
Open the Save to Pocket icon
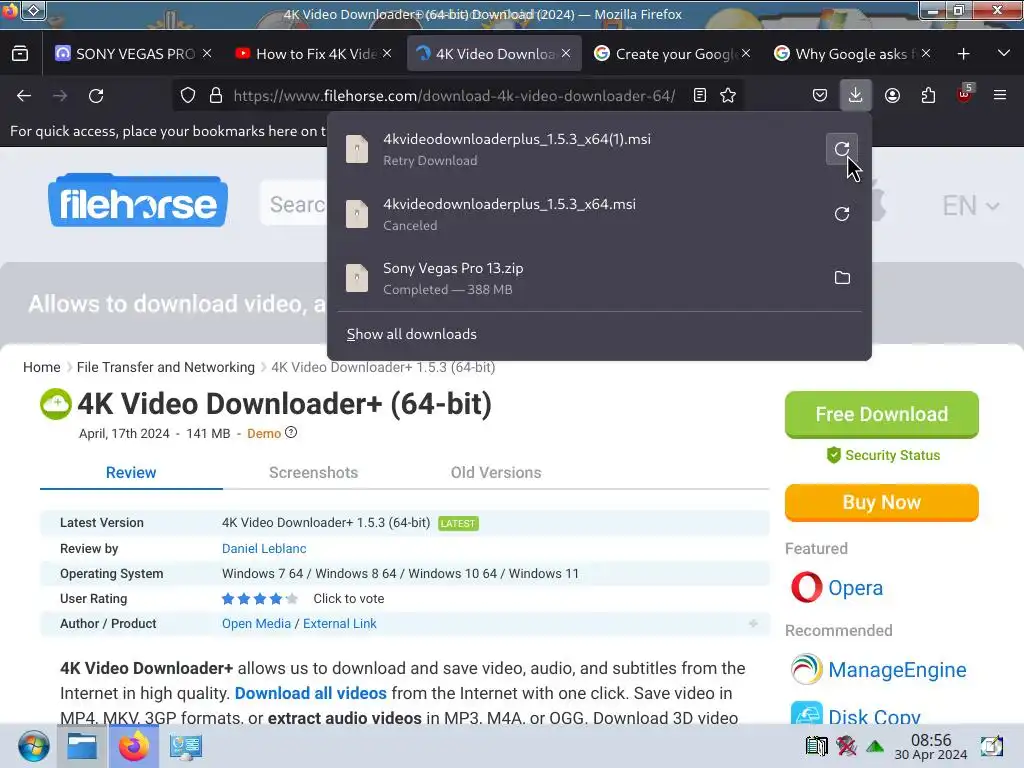(820, 95)
